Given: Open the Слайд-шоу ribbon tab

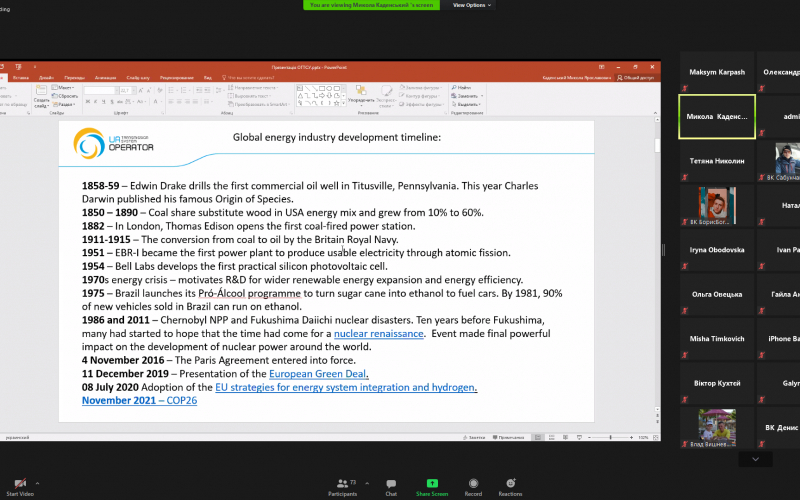Looking at the screenshot, I should [x=138, y=78].
